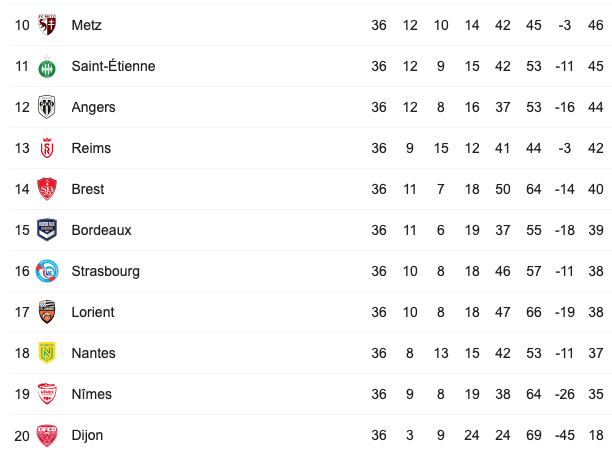Click the Nantes yellow shield logo
Viewport: 612px width, 458px height.
coord(47,353)
